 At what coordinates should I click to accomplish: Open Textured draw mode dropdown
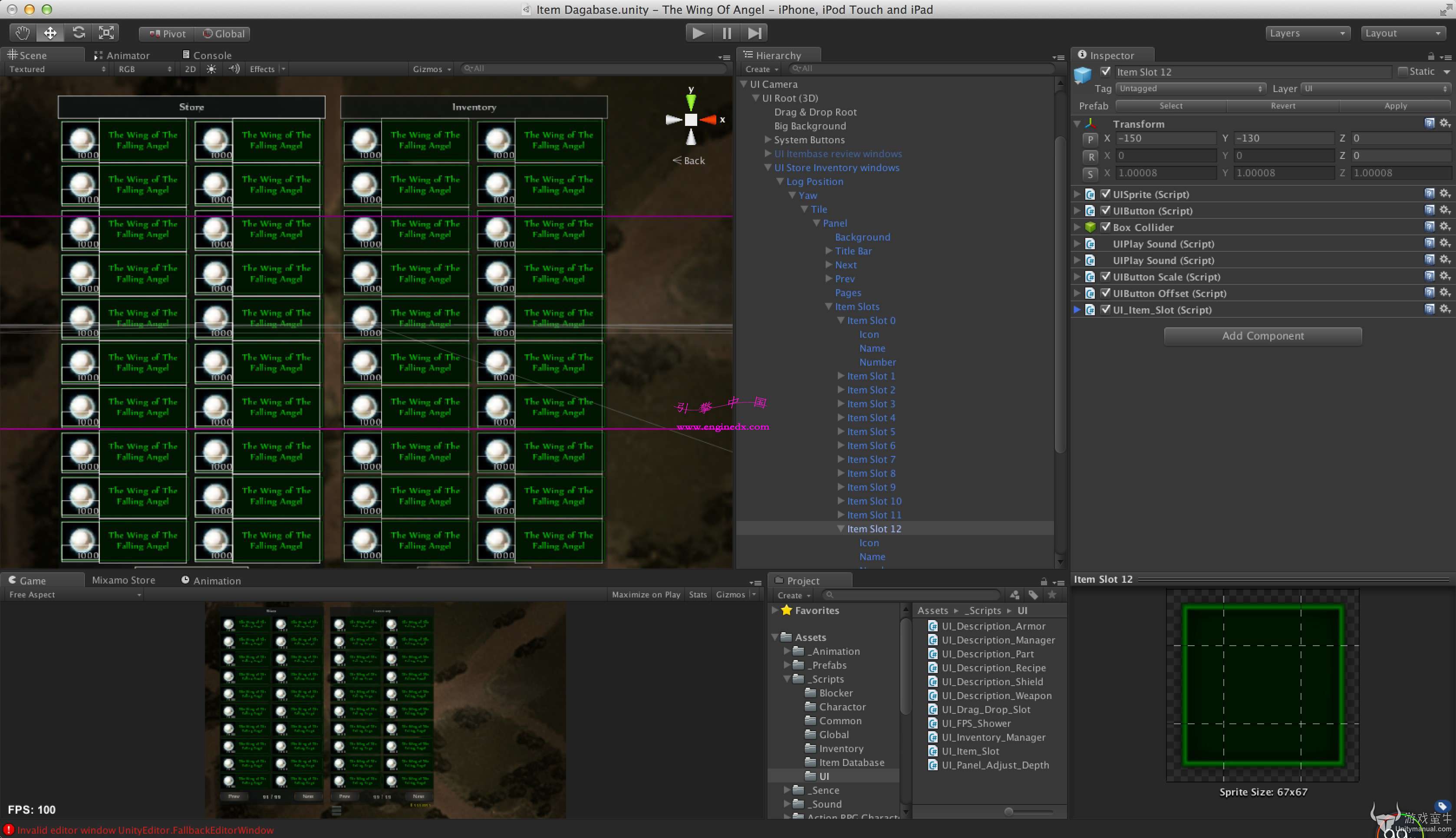click(x=57, y=69)
